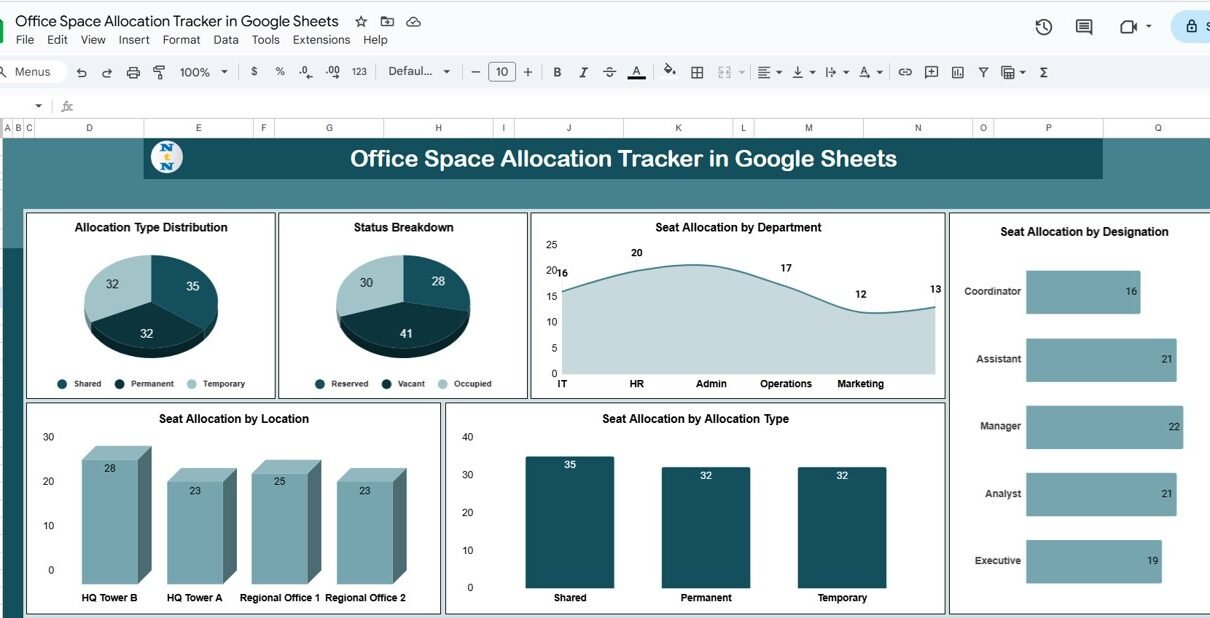Viewport: 1210px width, 618px height.
Task: Expand the zoom 100% dropdown
Action: point(203,72)
